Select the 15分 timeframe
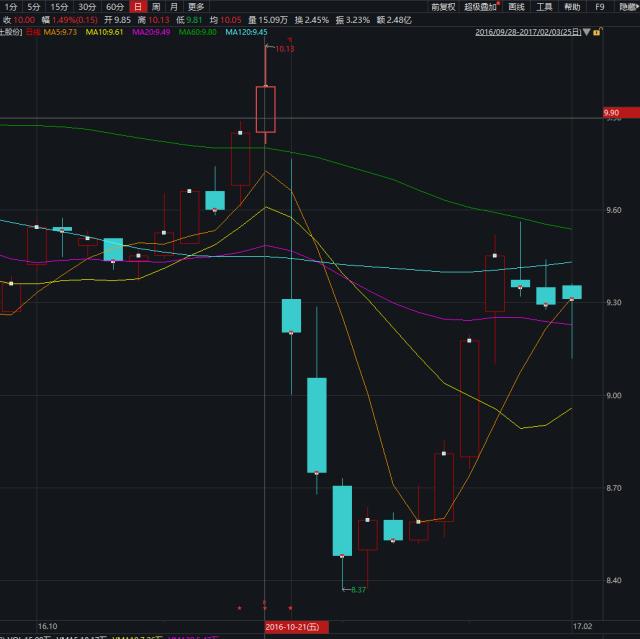The image size is (640, 639). [x=61, y=6]
